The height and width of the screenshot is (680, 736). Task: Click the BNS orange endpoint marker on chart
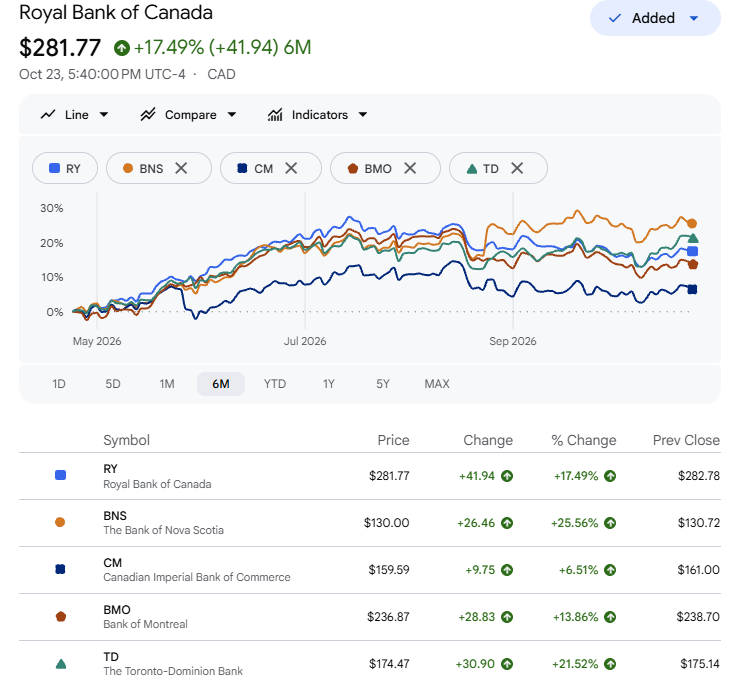point(692,223)
